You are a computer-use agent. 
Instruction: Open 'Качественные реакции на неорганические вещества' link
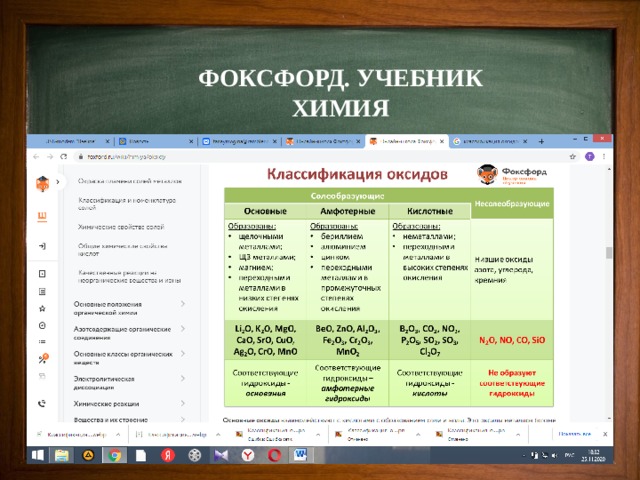(x=129, y=277)
